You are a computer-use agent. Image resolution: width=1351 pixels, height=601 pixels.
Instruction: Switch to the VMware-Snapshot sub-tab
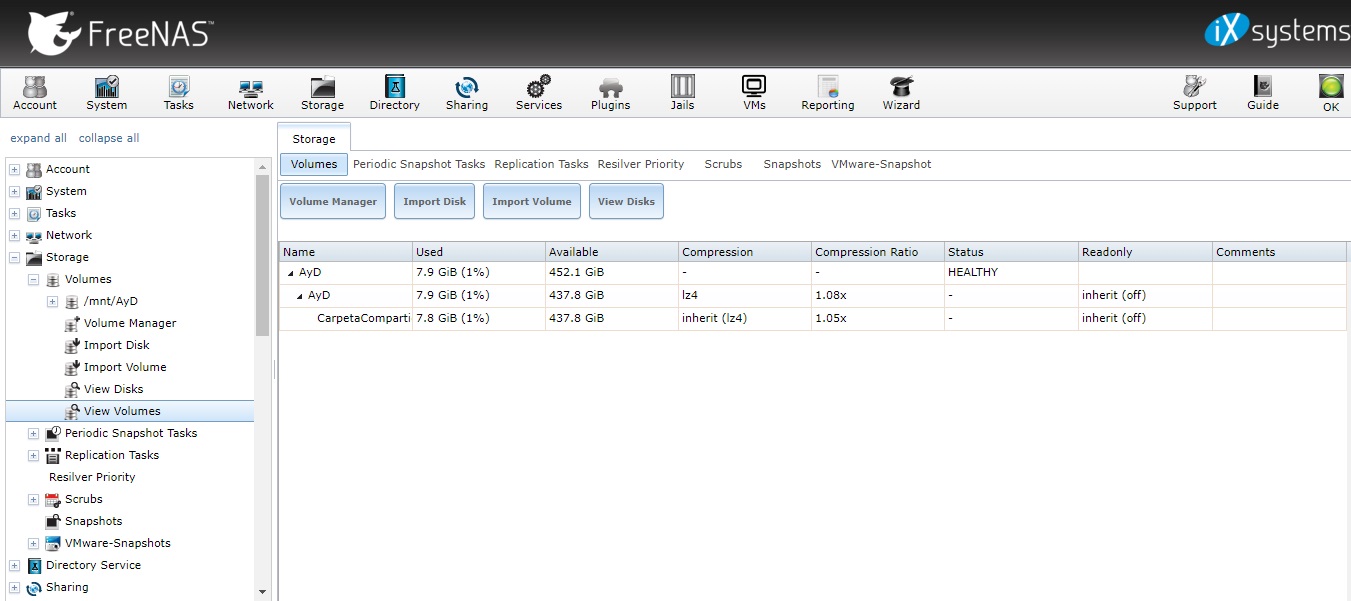click(881, 164)
